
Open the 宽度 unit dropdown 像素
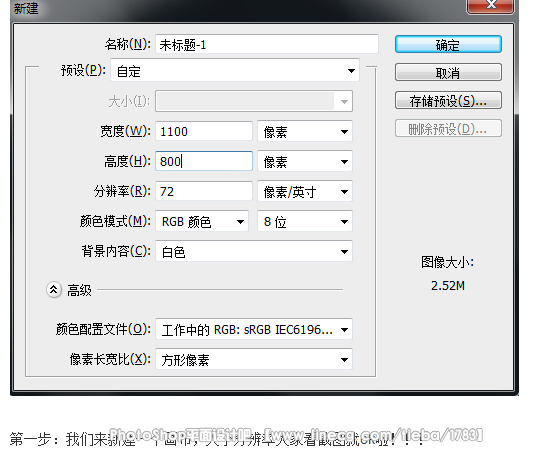(x=305, y=131)
